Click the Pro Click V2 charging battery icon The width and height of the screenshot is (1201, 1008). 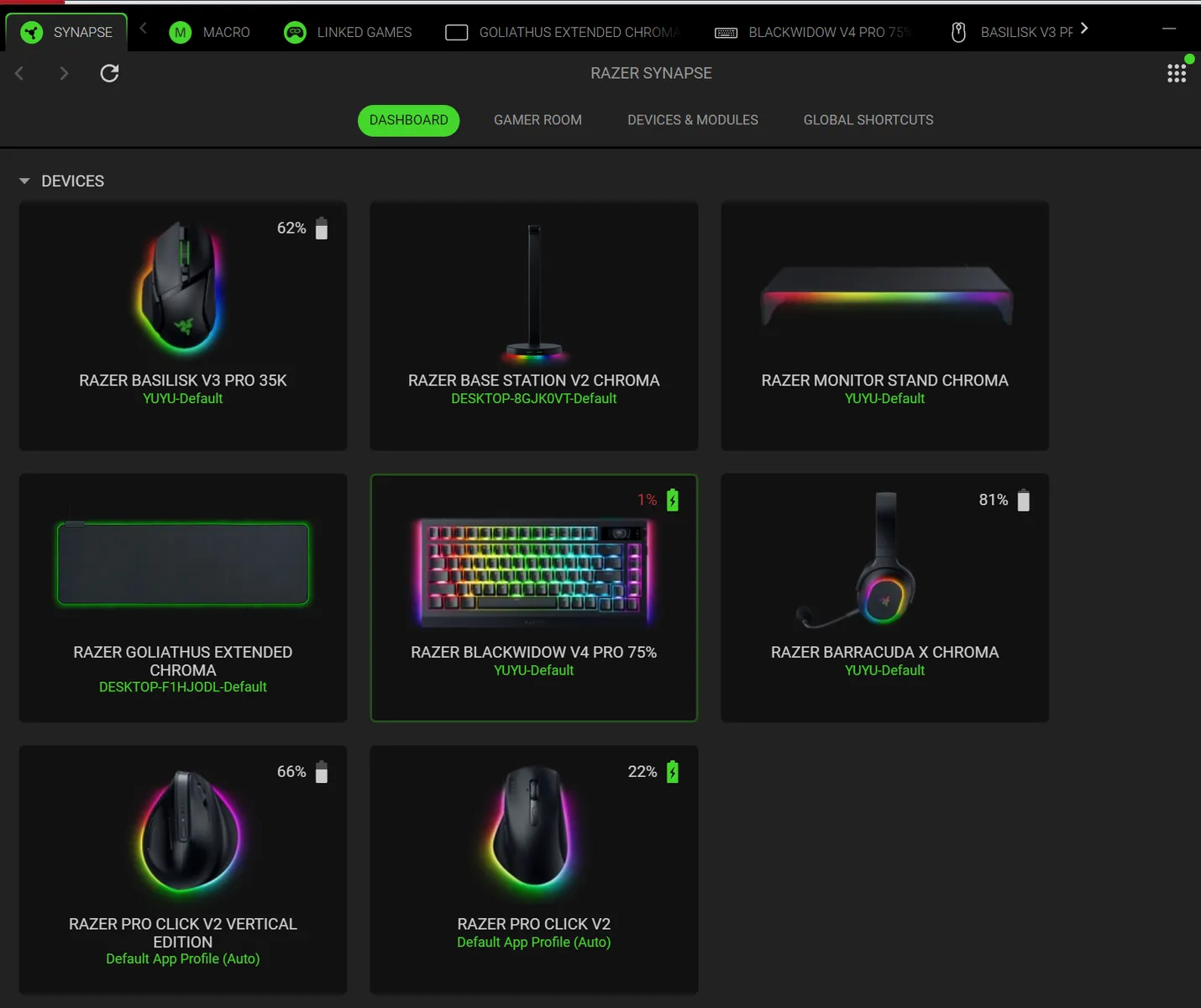673,772
